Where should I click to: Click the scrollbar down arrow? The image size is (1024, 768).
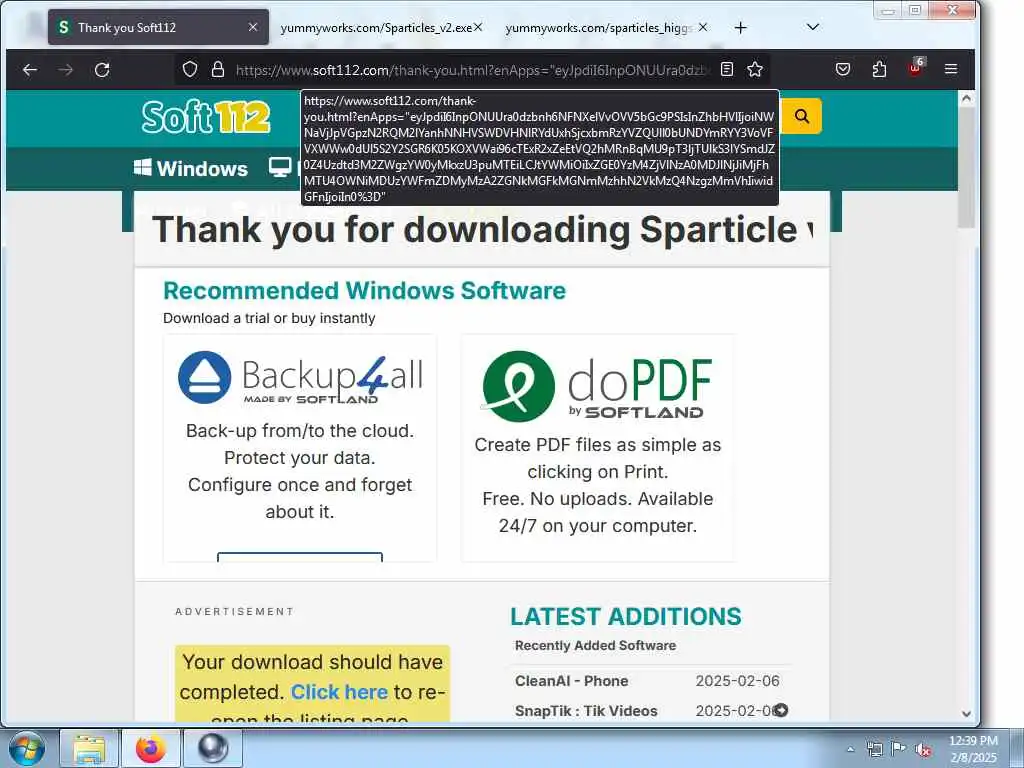(x=967, y=714)
